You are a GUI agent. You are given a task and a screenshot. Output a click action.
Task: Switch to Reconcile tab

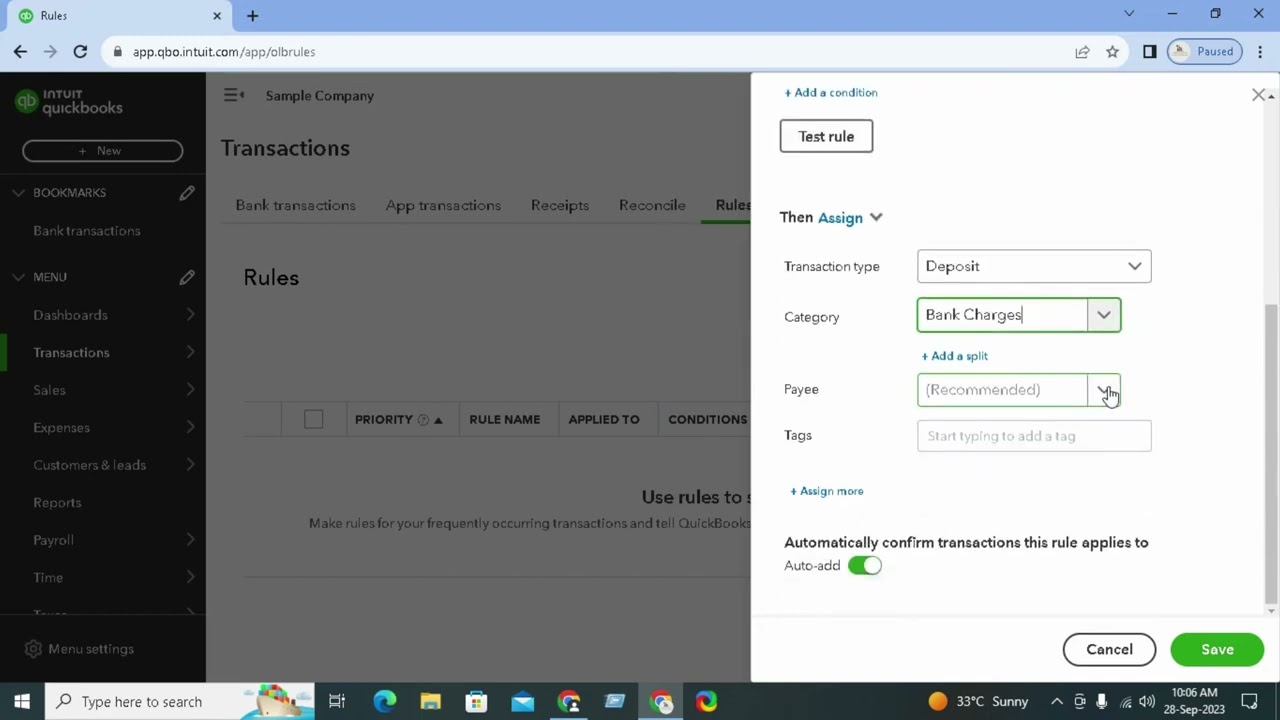652,205
